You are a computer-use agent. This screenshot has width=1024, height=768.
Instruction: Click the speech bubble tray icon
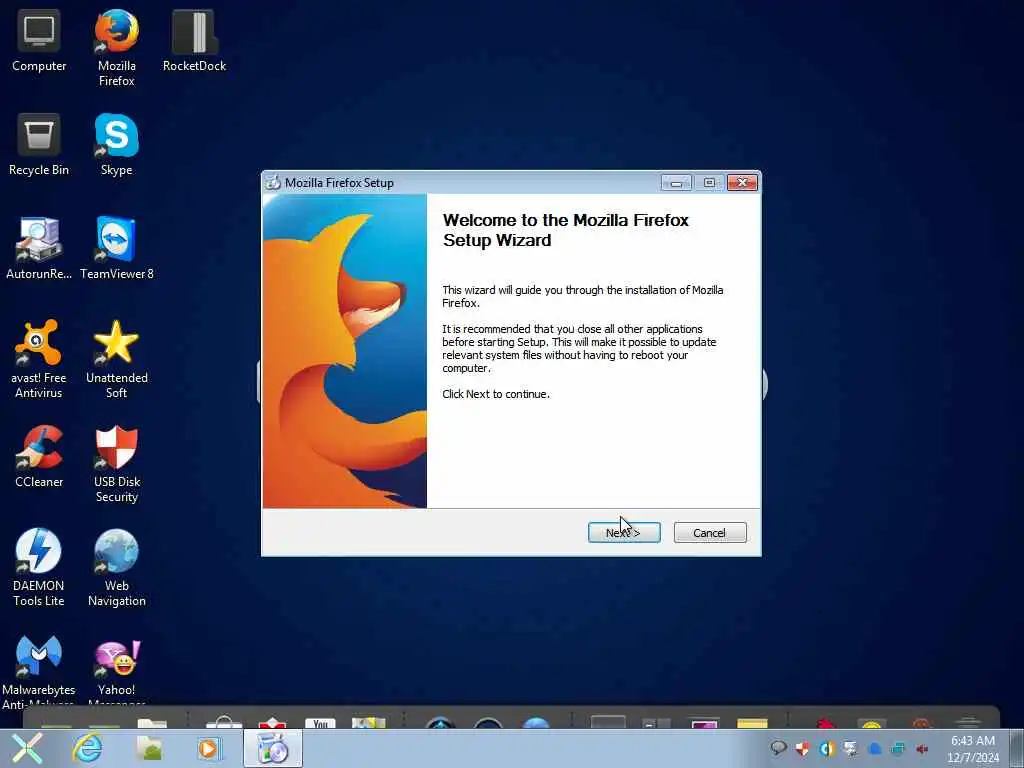click(778, 748)
